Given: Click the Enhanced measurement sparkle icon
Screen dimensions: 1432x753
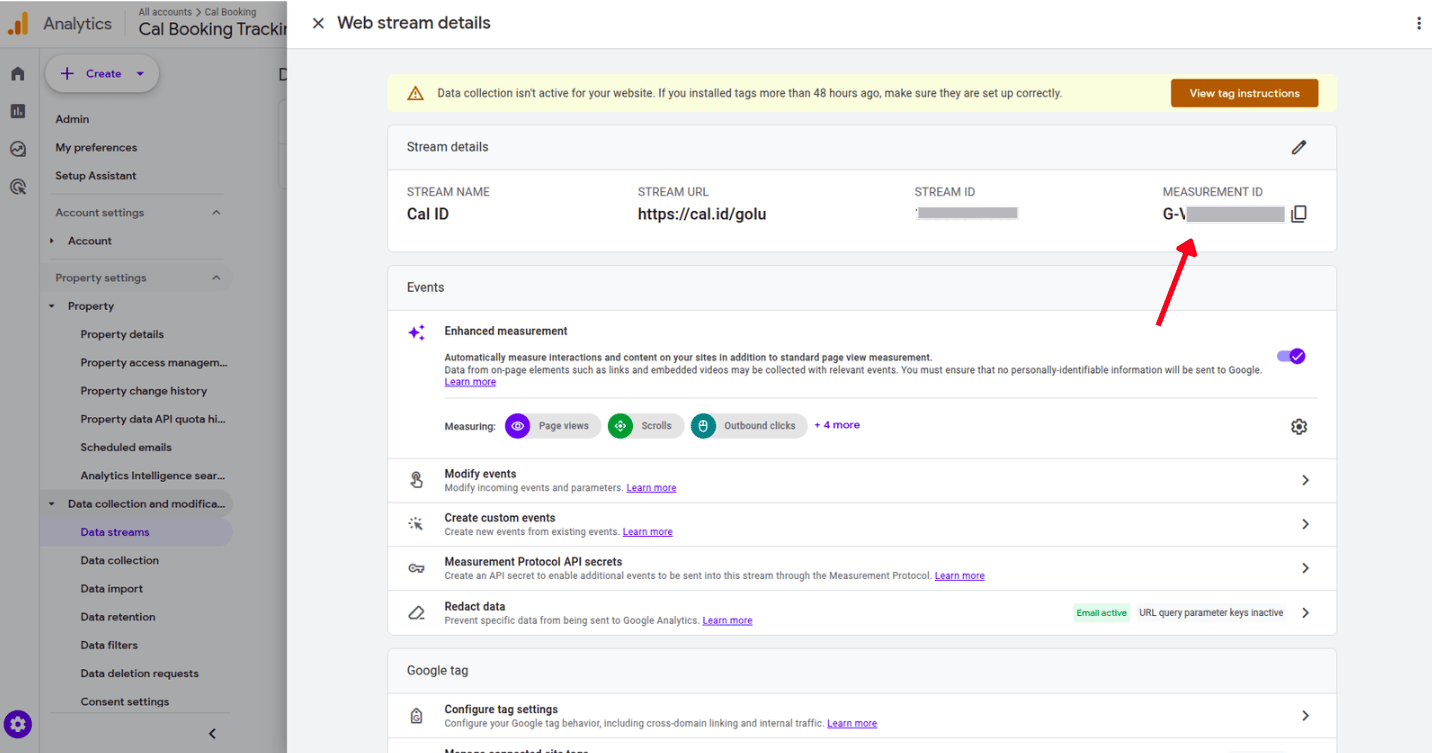Looking at the screenshot, I should 417,333.
